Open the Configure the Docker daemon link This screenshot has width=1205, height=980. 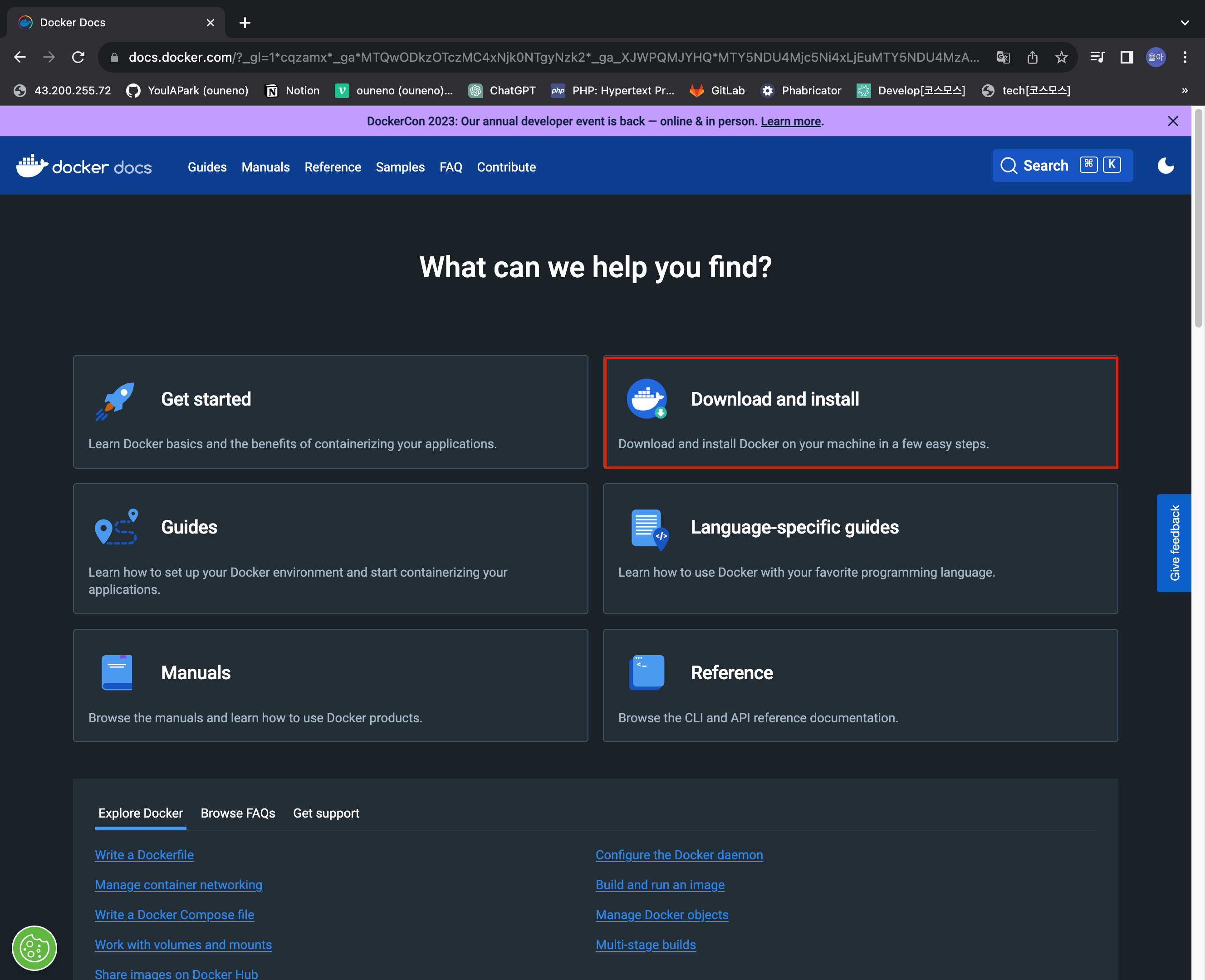point(679,855)
